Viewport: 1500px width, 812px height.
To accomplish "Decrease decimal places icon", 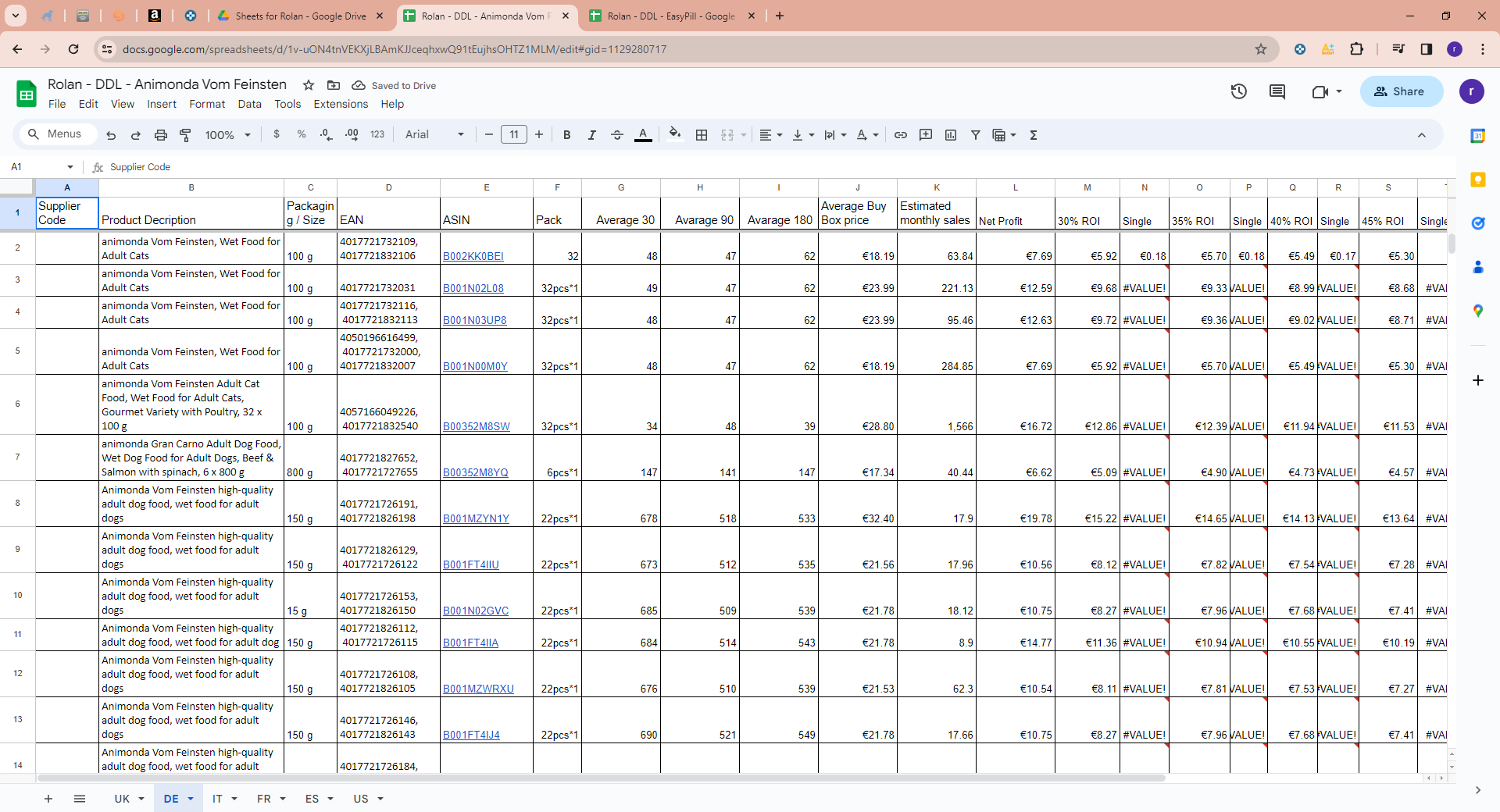I will click(327, 134).
